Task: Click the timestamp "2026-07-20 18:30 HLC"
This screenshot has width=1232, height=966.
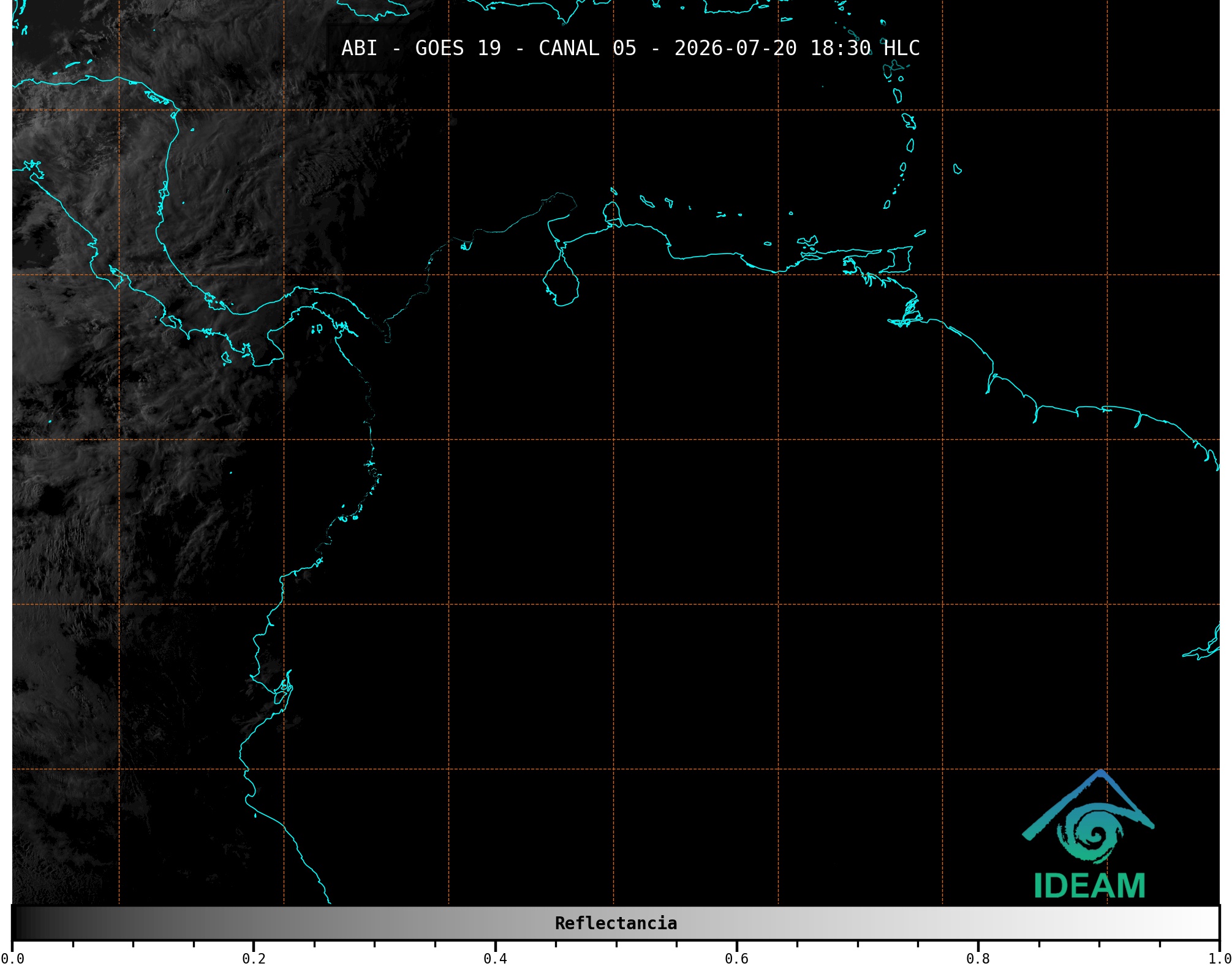Action: 797,48
